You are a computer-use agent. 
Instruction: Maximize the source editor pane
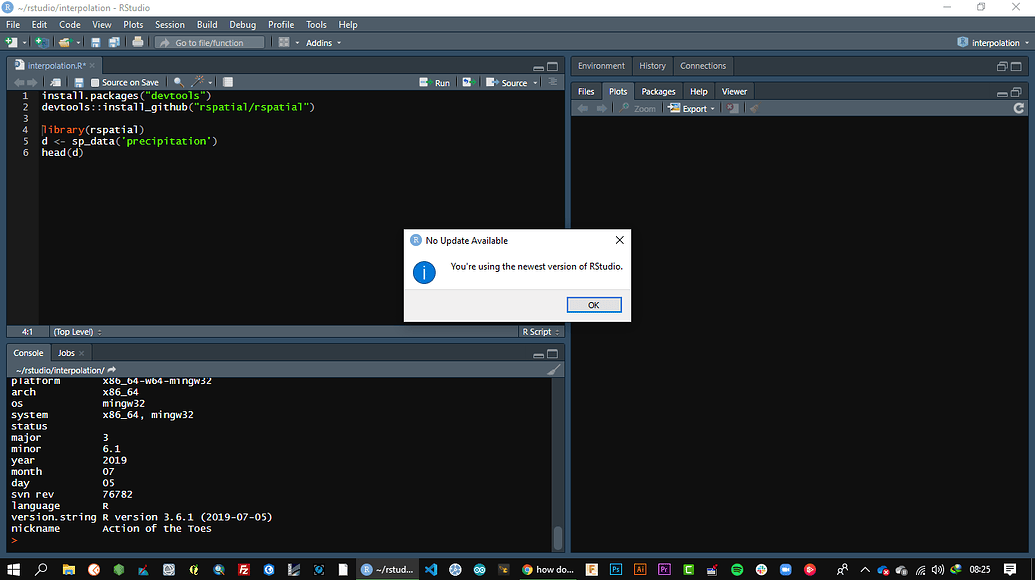(x=552, y=67)
